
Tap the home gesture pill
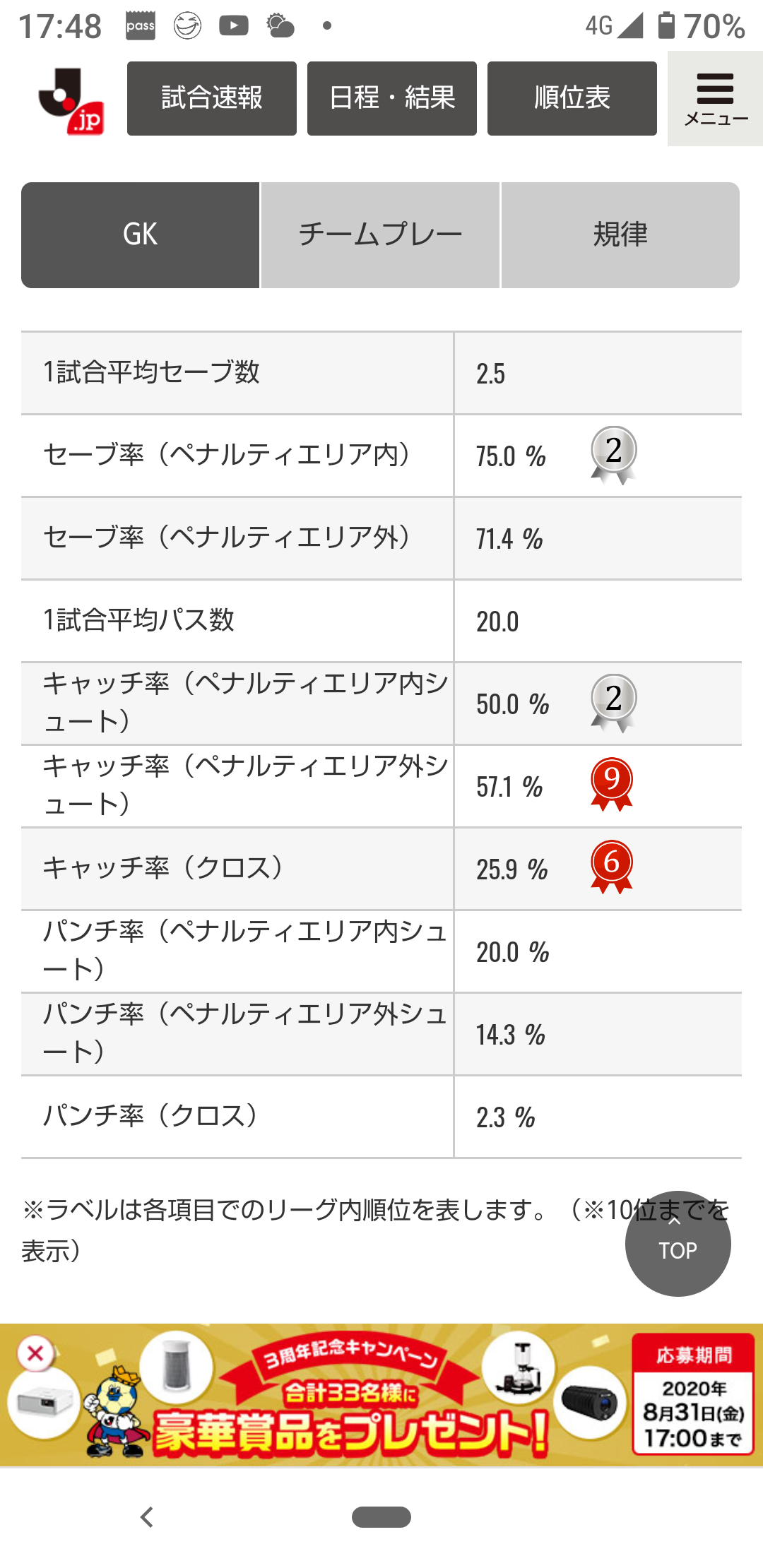(381, 1516)
